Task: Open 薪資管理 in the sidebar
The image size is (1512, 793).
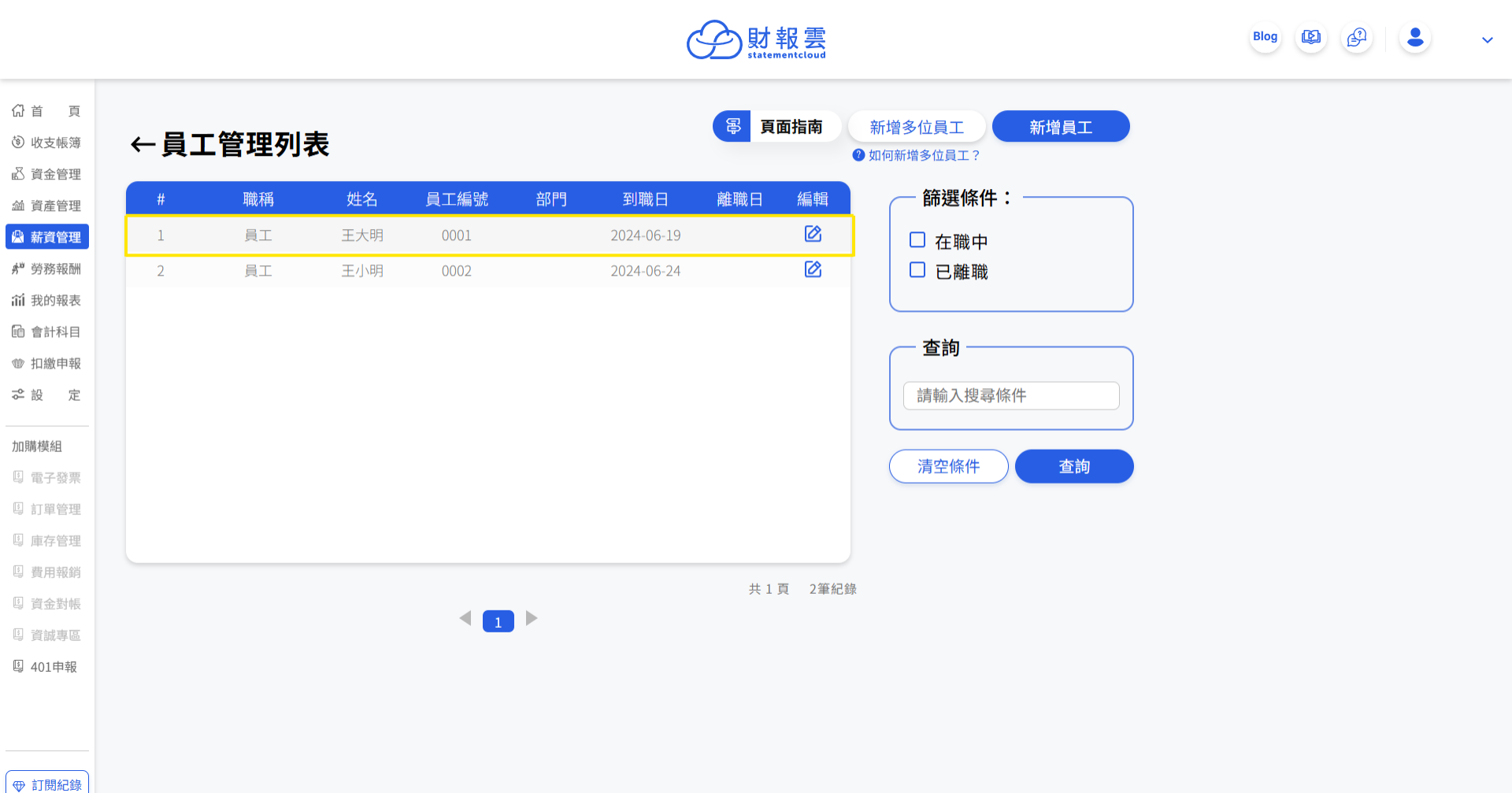Action: tap(46, 237)
